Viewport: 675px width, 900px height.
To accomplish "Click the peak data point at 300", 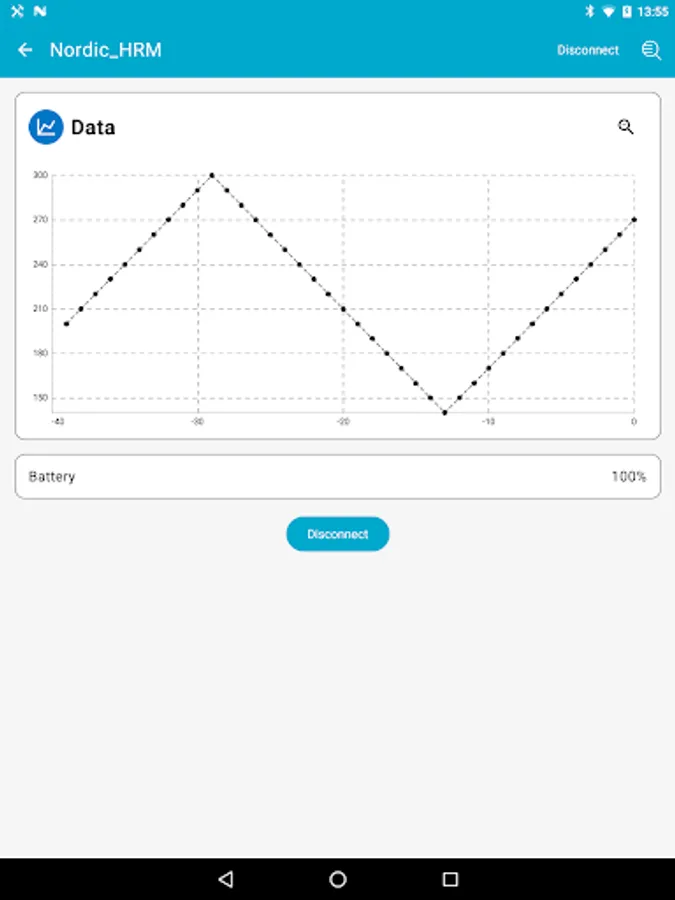I will click(212, 175).
